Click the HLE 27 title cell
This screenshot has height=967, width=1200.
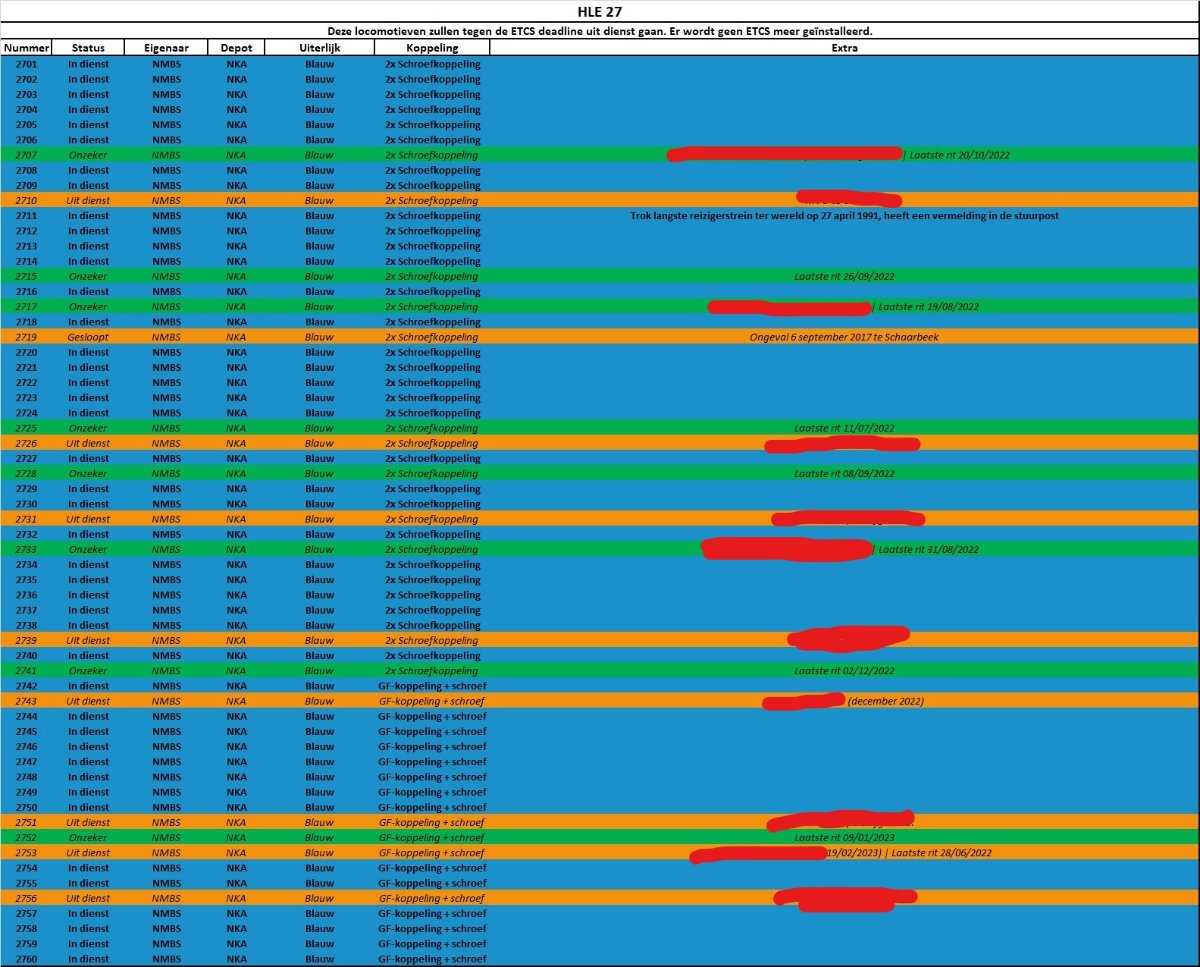pos(600,12)
